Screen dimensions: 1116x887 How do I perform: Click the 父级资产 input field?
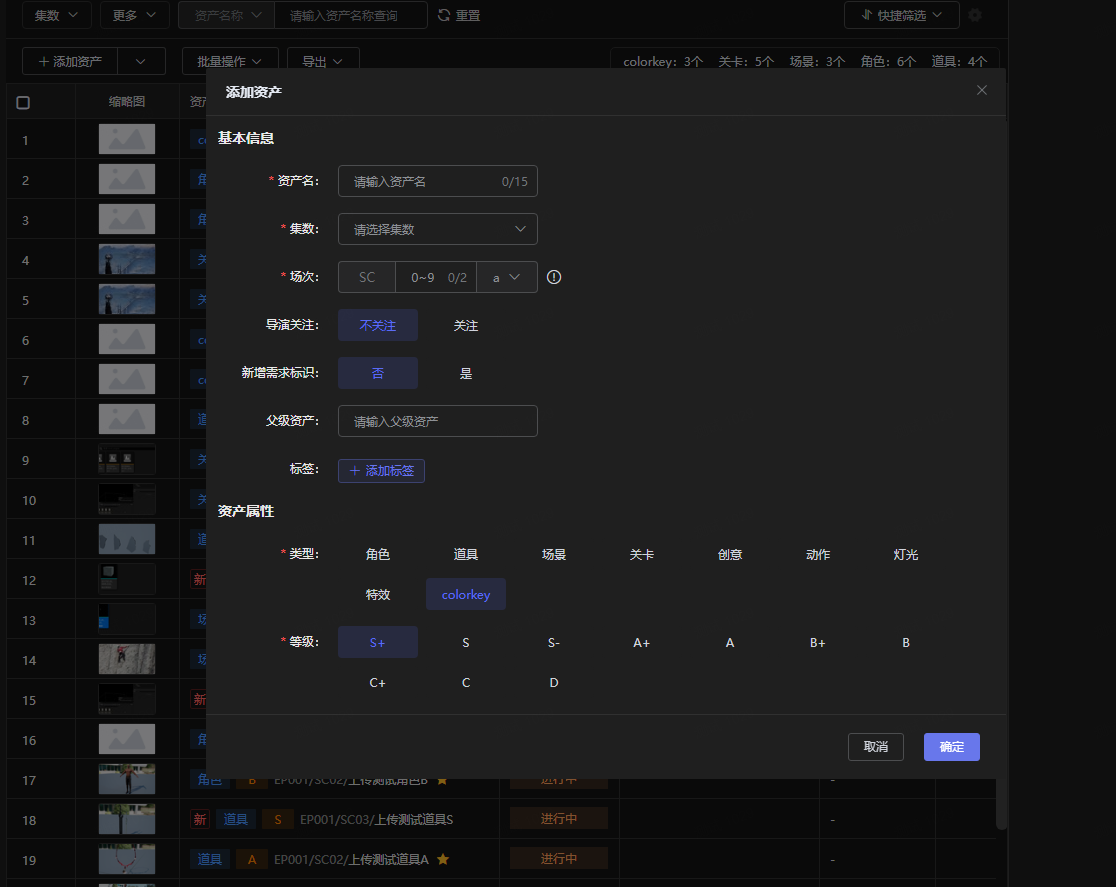tap(438, 421)
